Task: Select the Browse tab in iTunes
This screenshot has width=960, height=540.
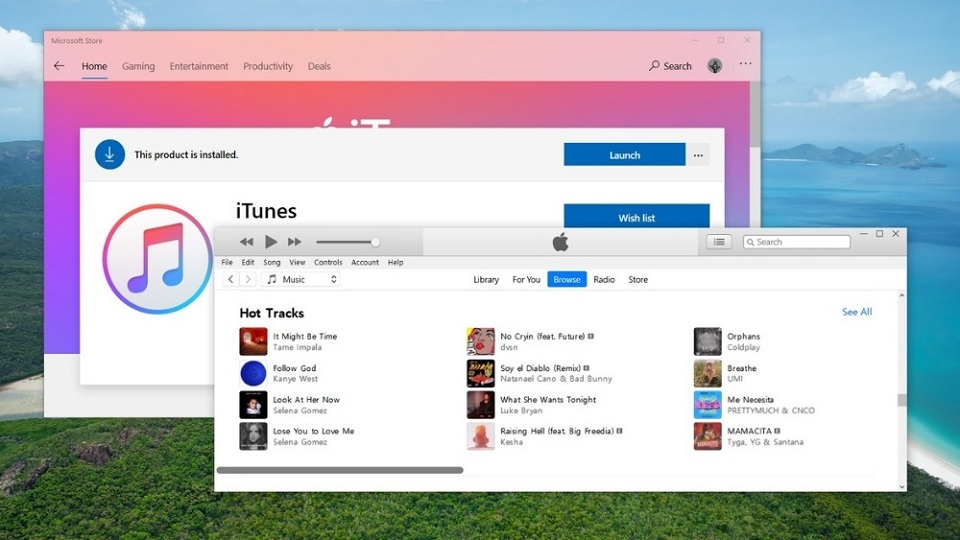Action: tap(567, 279)
